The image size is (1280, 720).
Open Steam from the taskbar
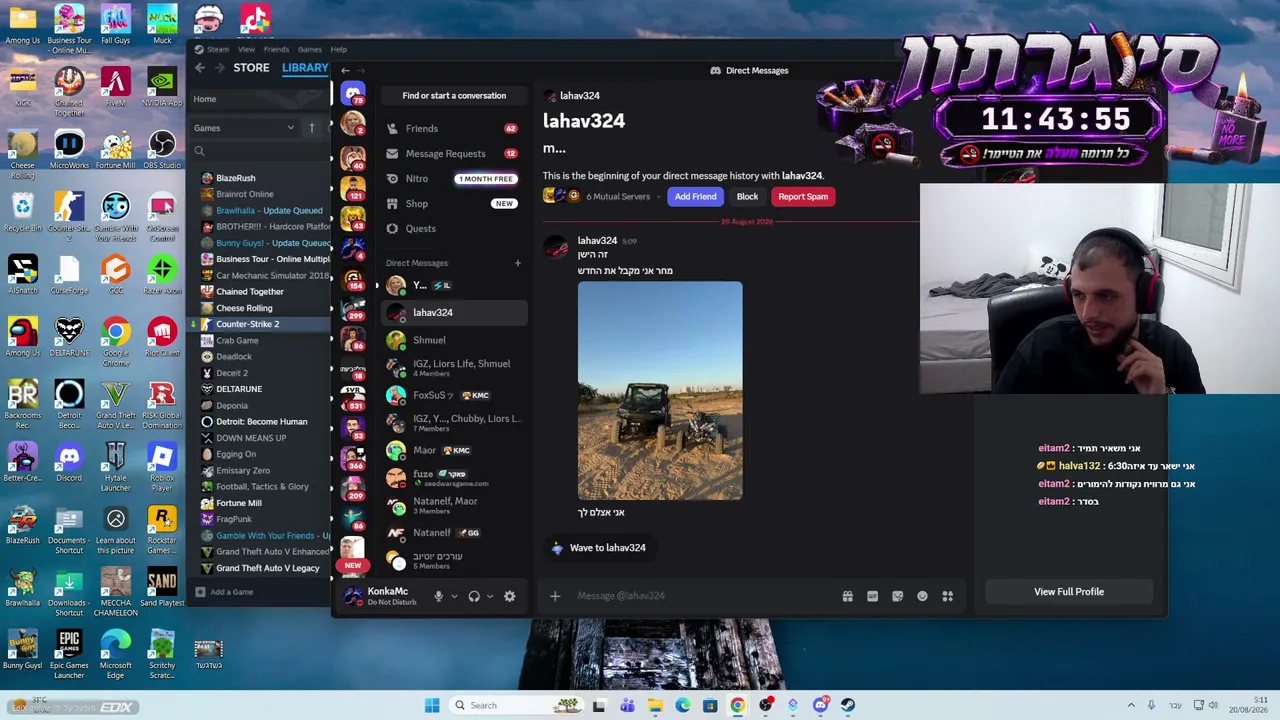[847, 705]
